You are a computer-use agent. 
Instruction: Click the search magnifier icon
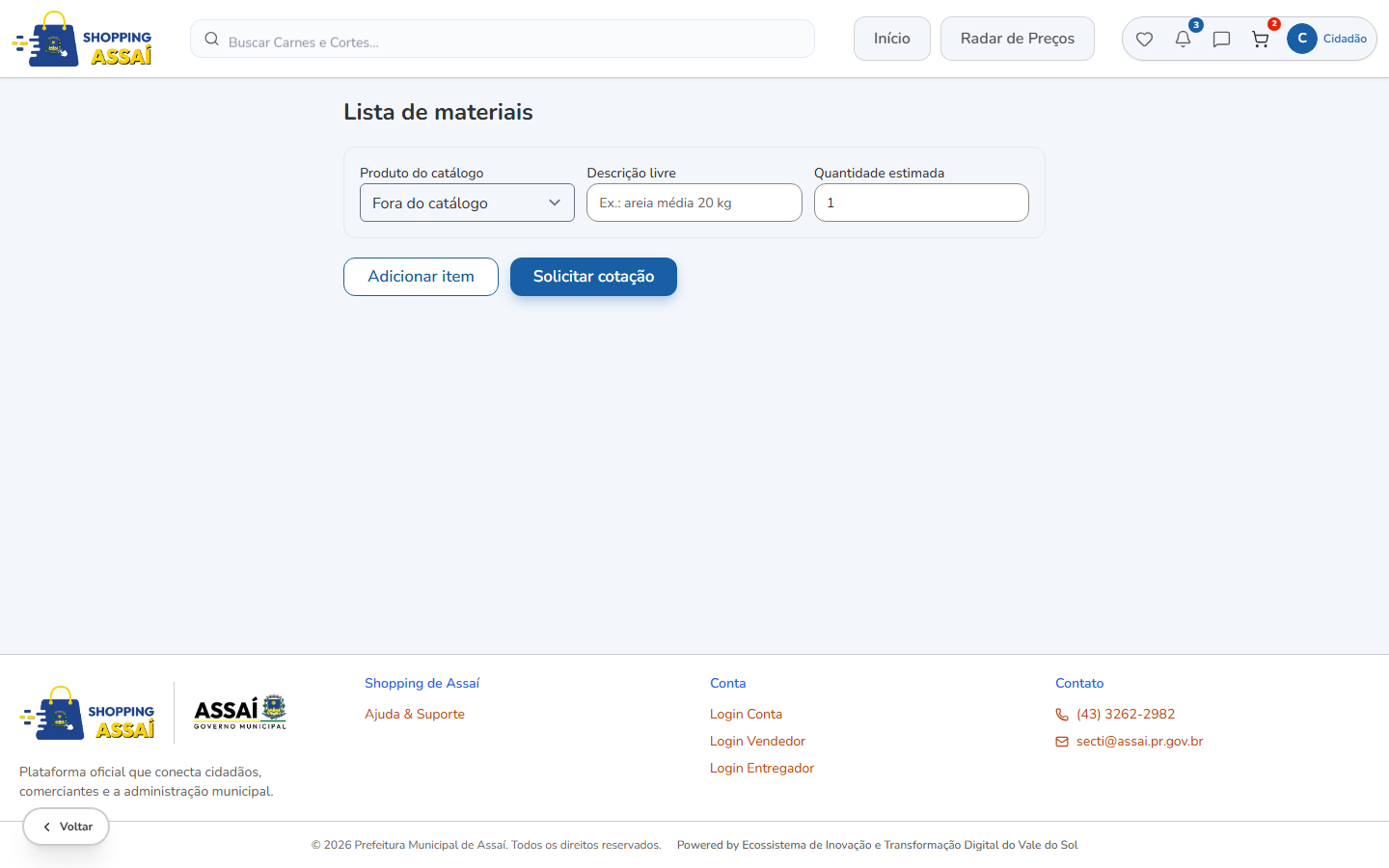click(212, 40)
